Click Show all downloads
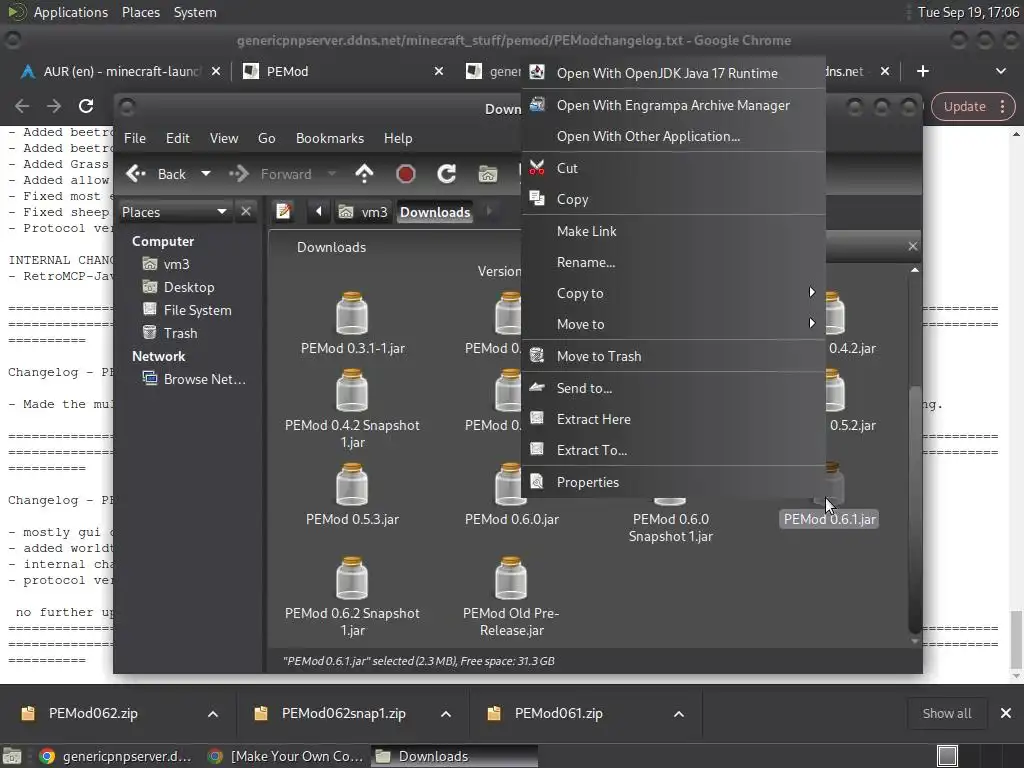This screenshot has height=768, width=1024. [x=947, y=714]
